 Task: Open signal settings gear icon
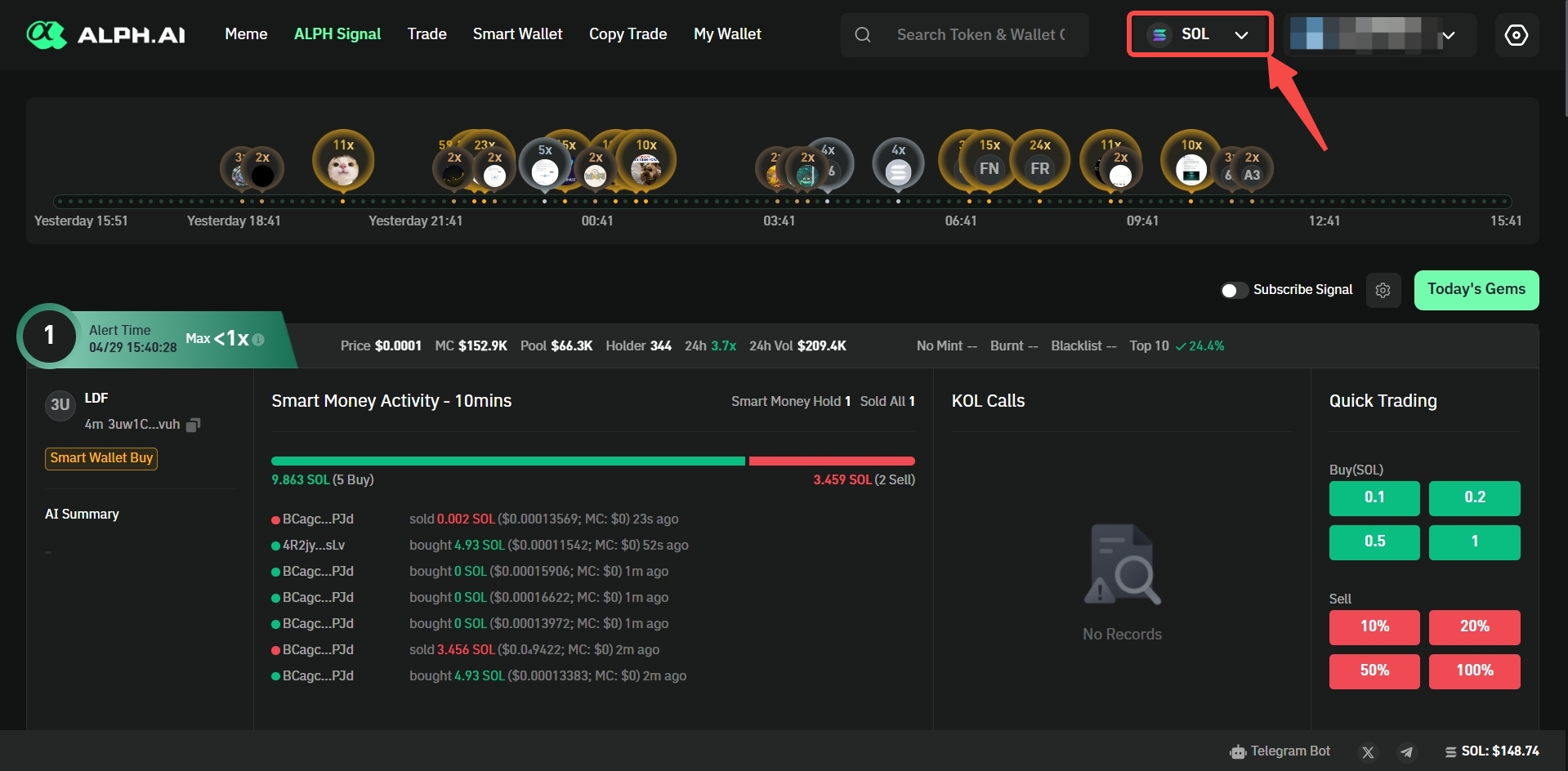[x=1383, y=290]
